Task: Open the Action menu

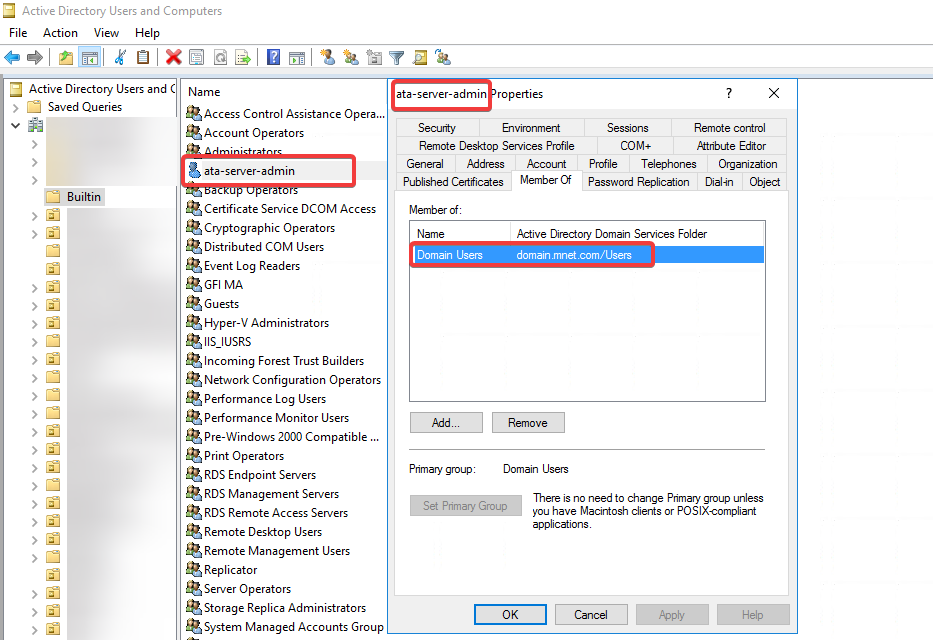Action: (x=60, y=33)
